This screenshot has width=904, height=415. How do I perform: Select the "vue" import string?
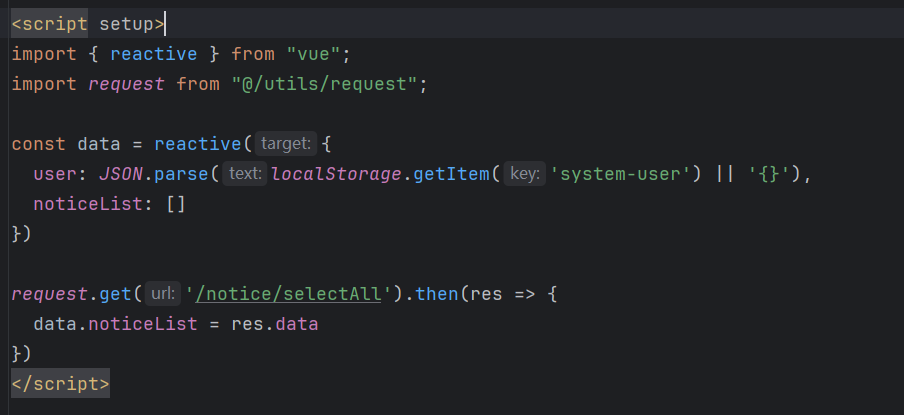(x=313, y=54)
